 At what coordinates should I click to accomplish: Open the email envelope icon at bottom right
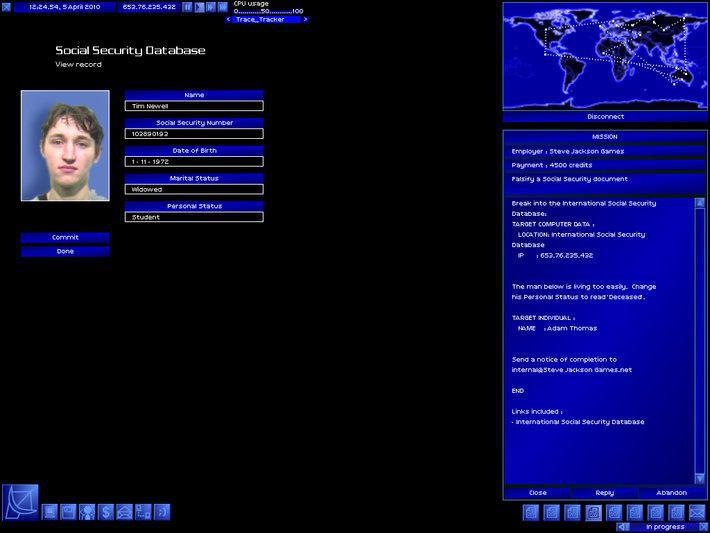click(697, 513)
